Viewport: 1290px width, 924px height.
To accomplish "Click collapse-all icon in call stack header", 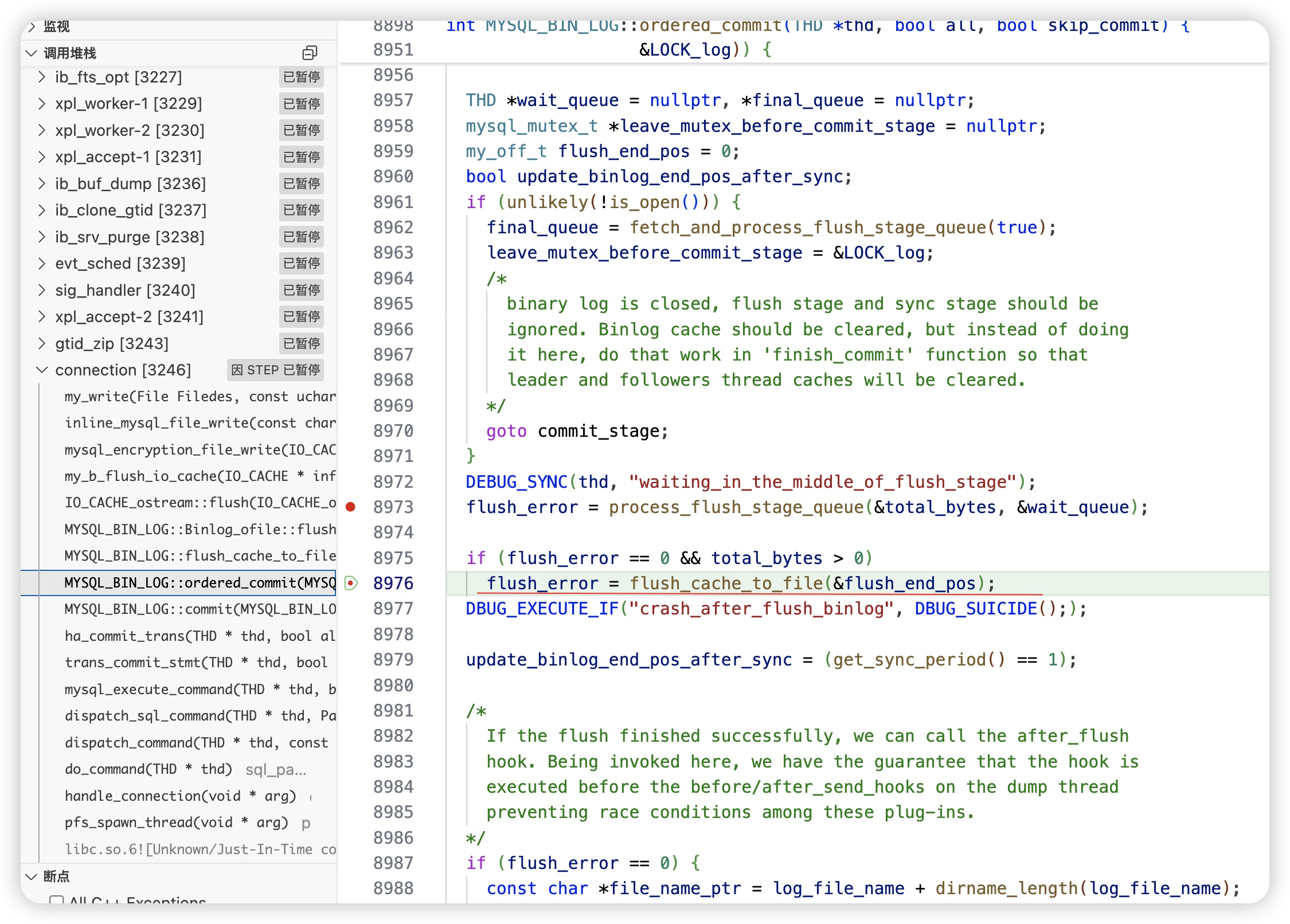I will [309, 53].
